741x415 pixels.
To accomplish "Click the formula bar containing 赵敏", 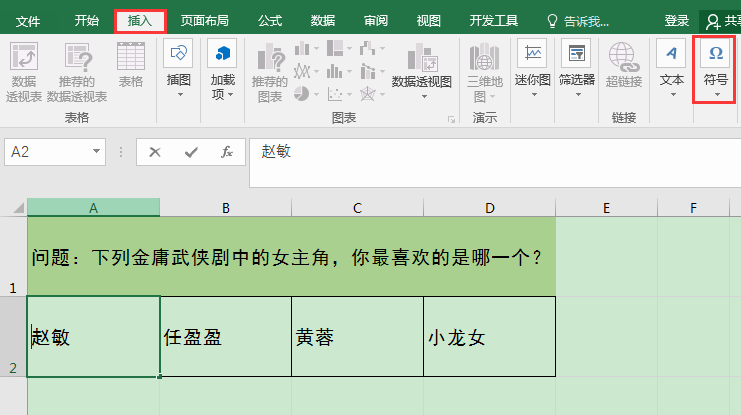I will [495, 163].
